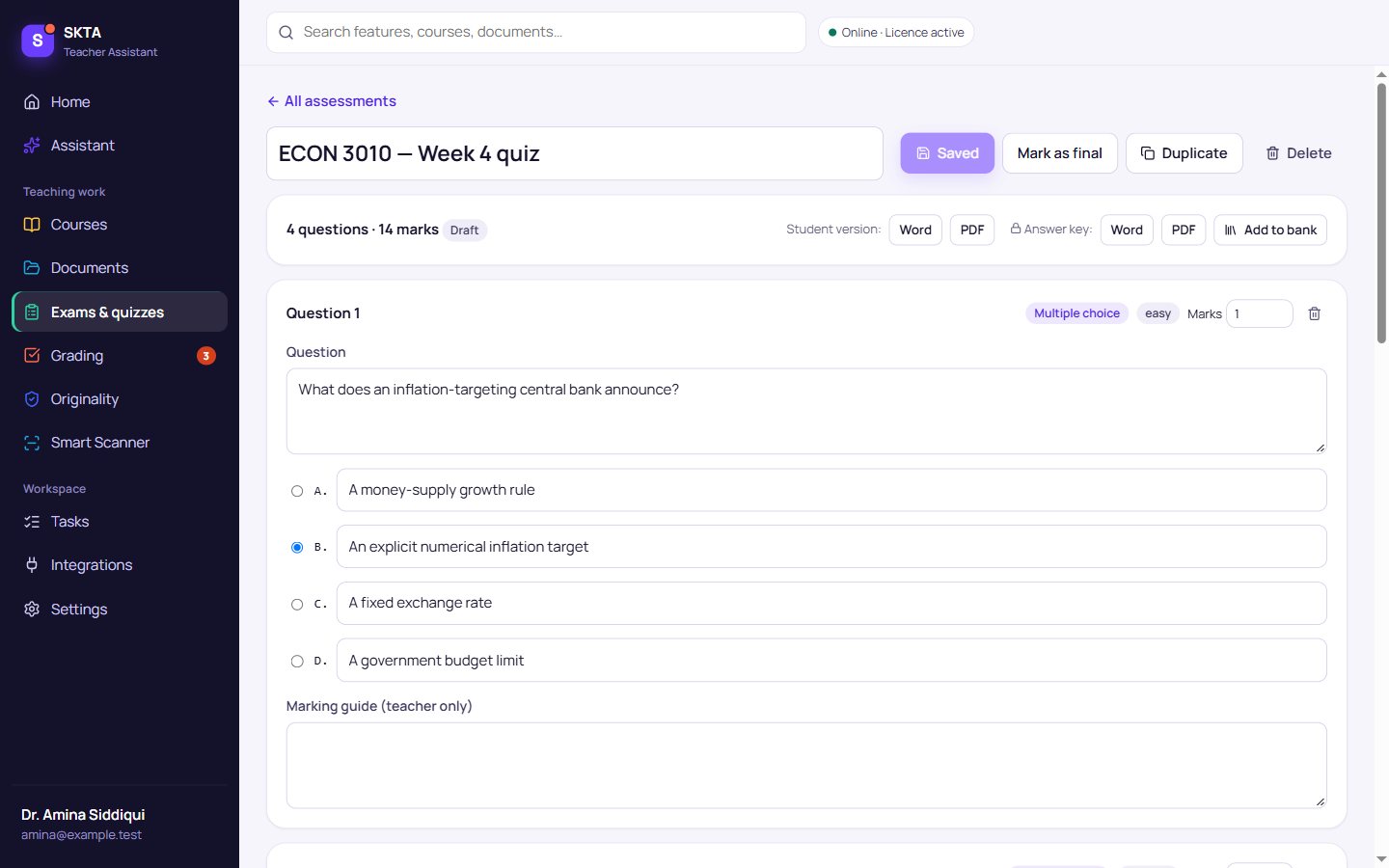
Task: Click the Grading badge showing 3
Action: [205, 356]
